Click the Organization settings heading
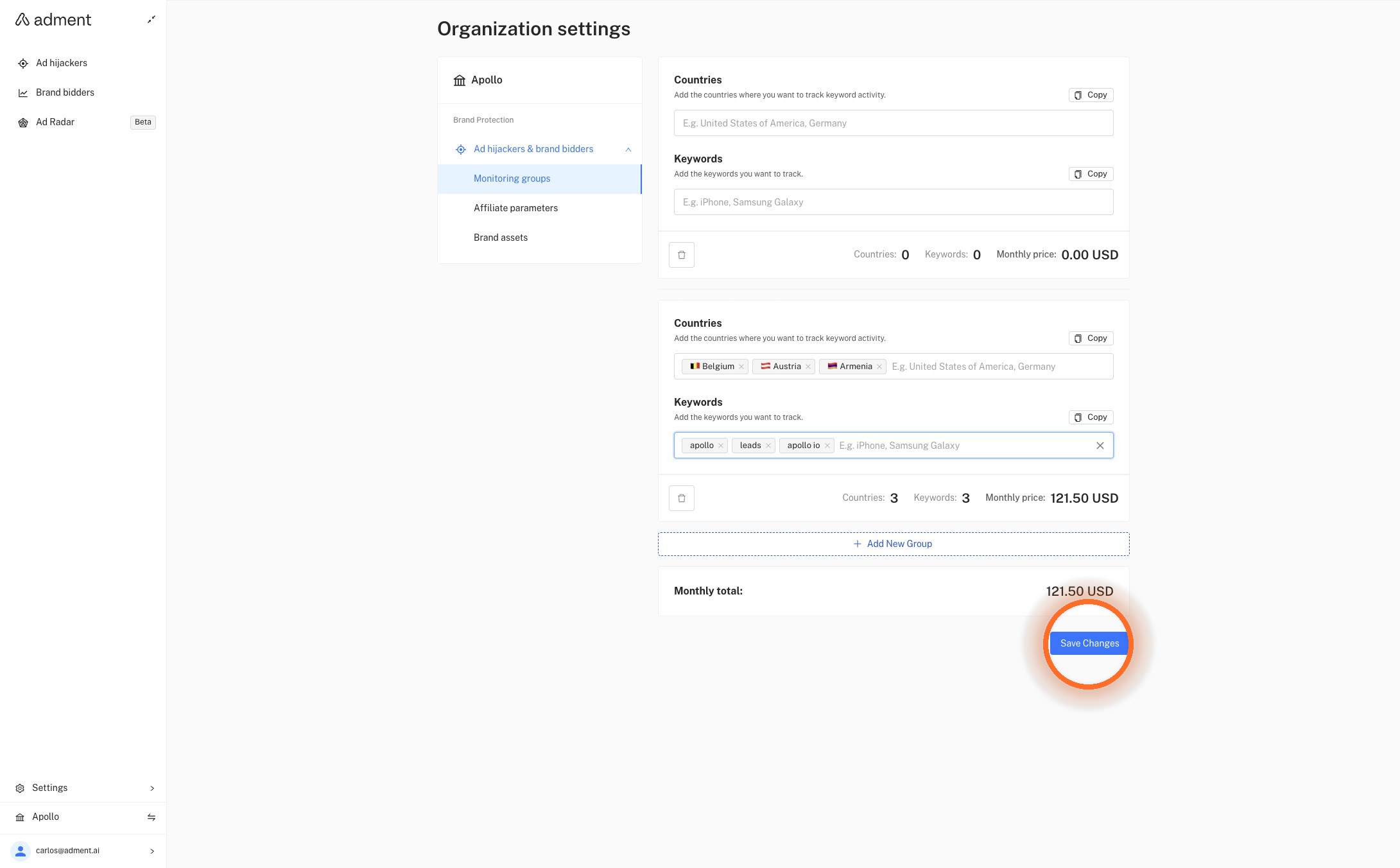 pyautogui.click(x=533, y=29)
